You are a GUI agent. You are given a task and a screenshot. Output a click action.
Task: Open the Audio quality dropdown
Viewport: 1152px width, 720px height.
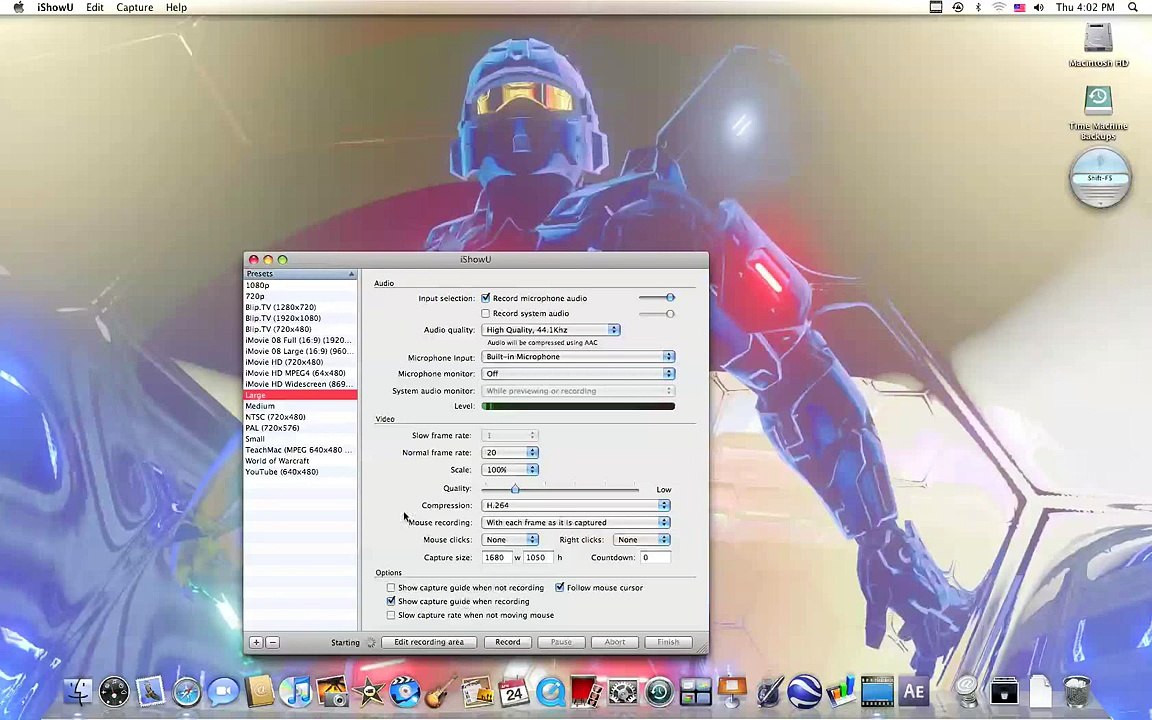(550, 330)
